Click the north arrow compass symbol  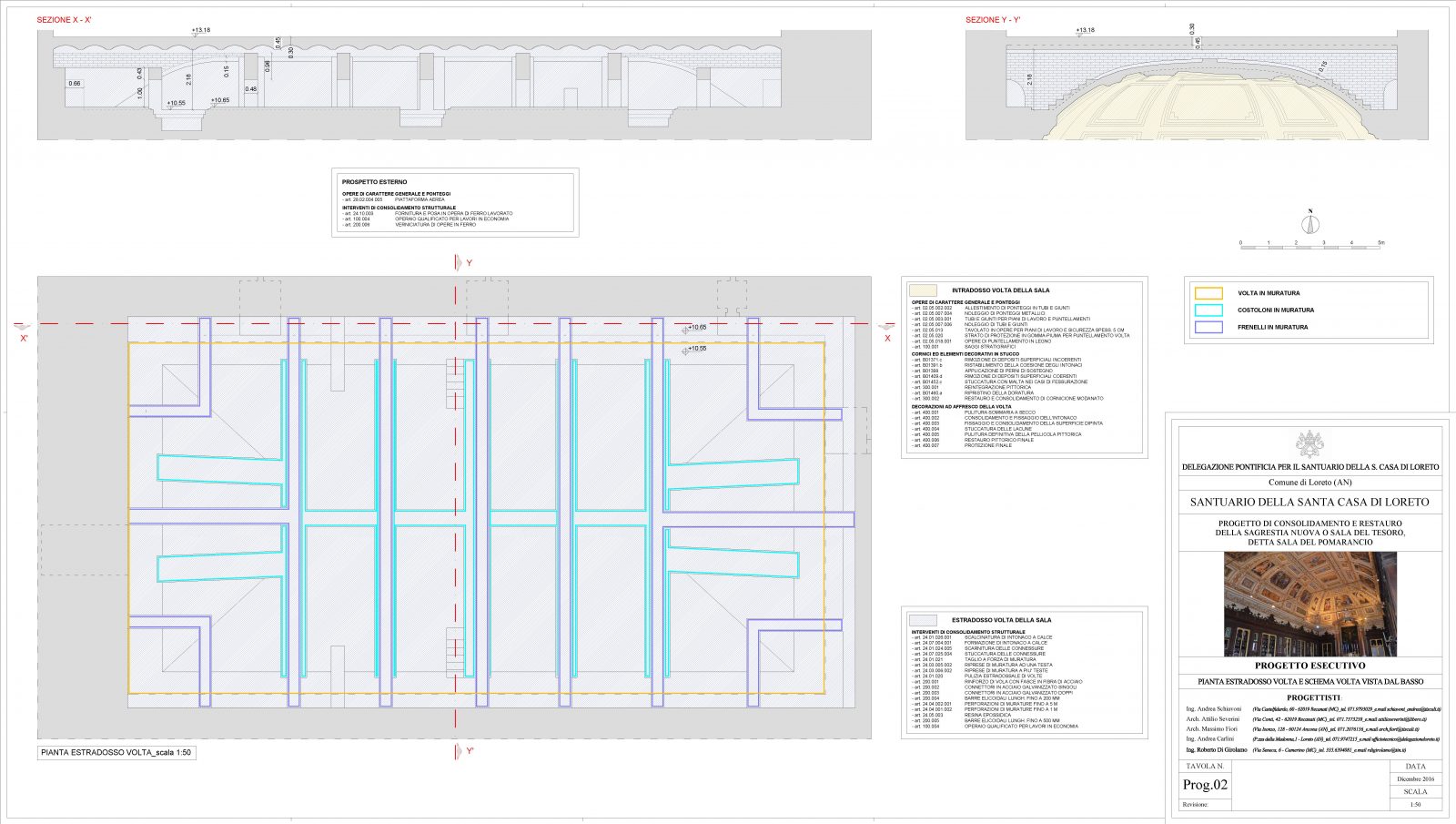[1311, 221]
